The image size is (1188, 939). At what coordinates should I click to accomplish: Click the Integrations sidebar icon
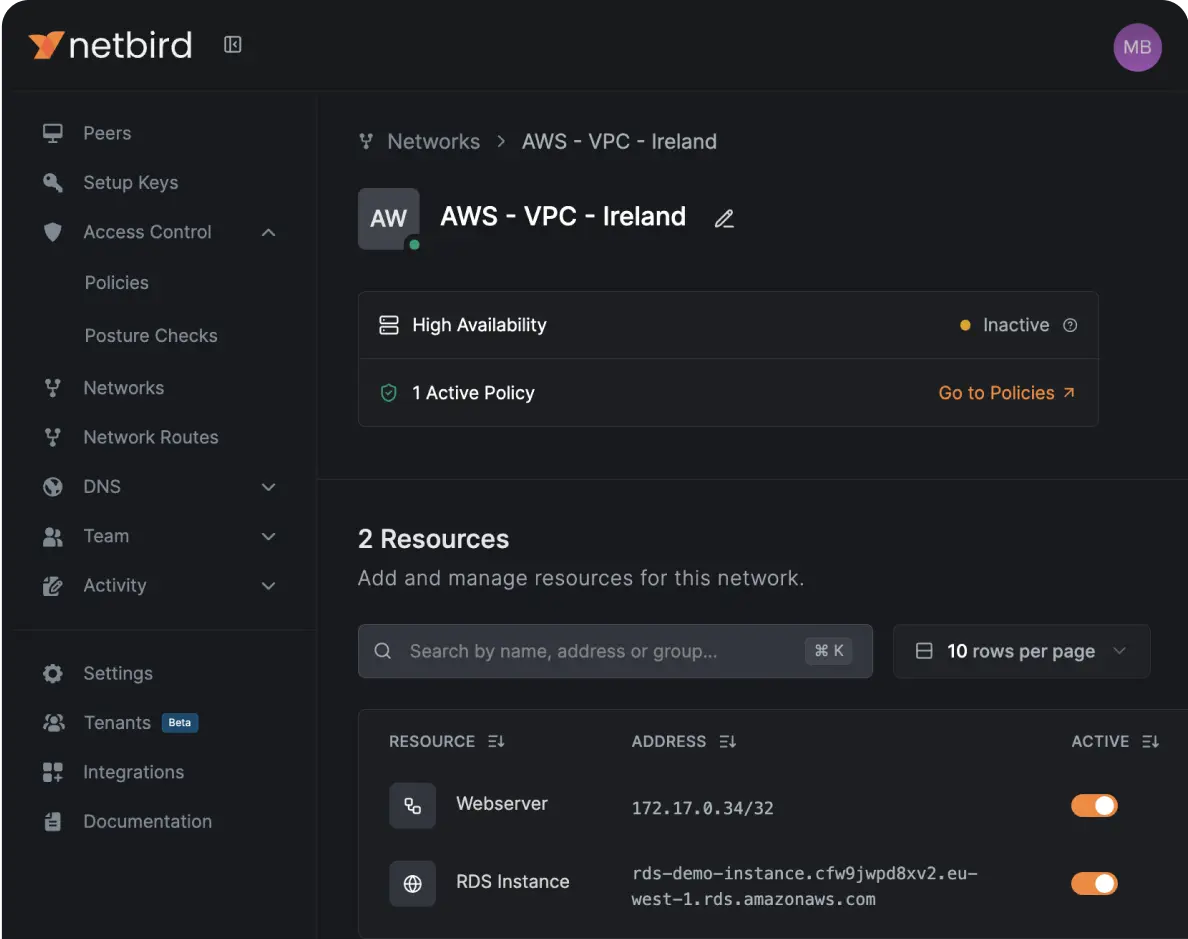point(52,771)
